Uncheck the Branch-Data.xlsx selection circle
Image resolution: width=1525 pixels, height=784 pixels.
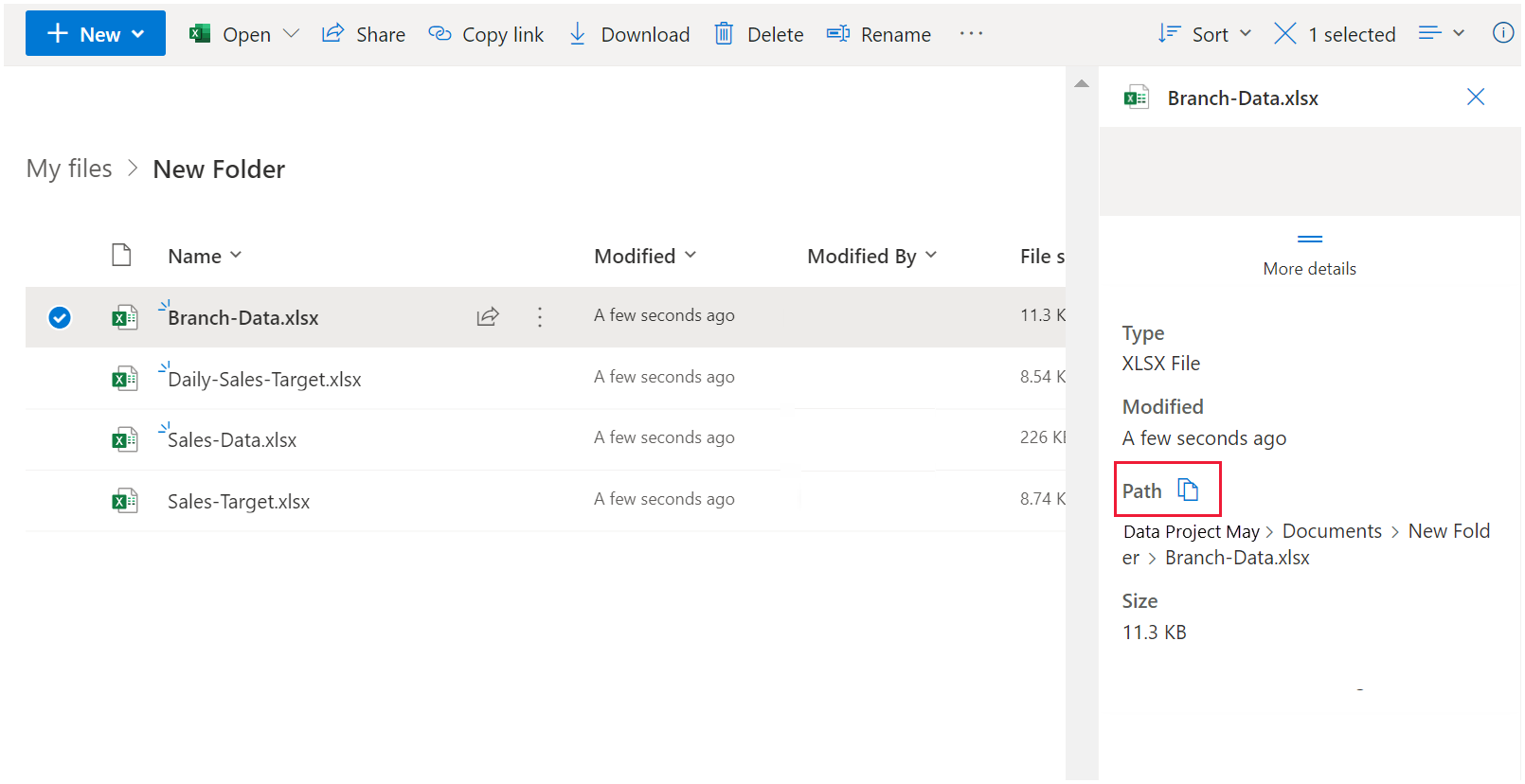tap(60, 317)
